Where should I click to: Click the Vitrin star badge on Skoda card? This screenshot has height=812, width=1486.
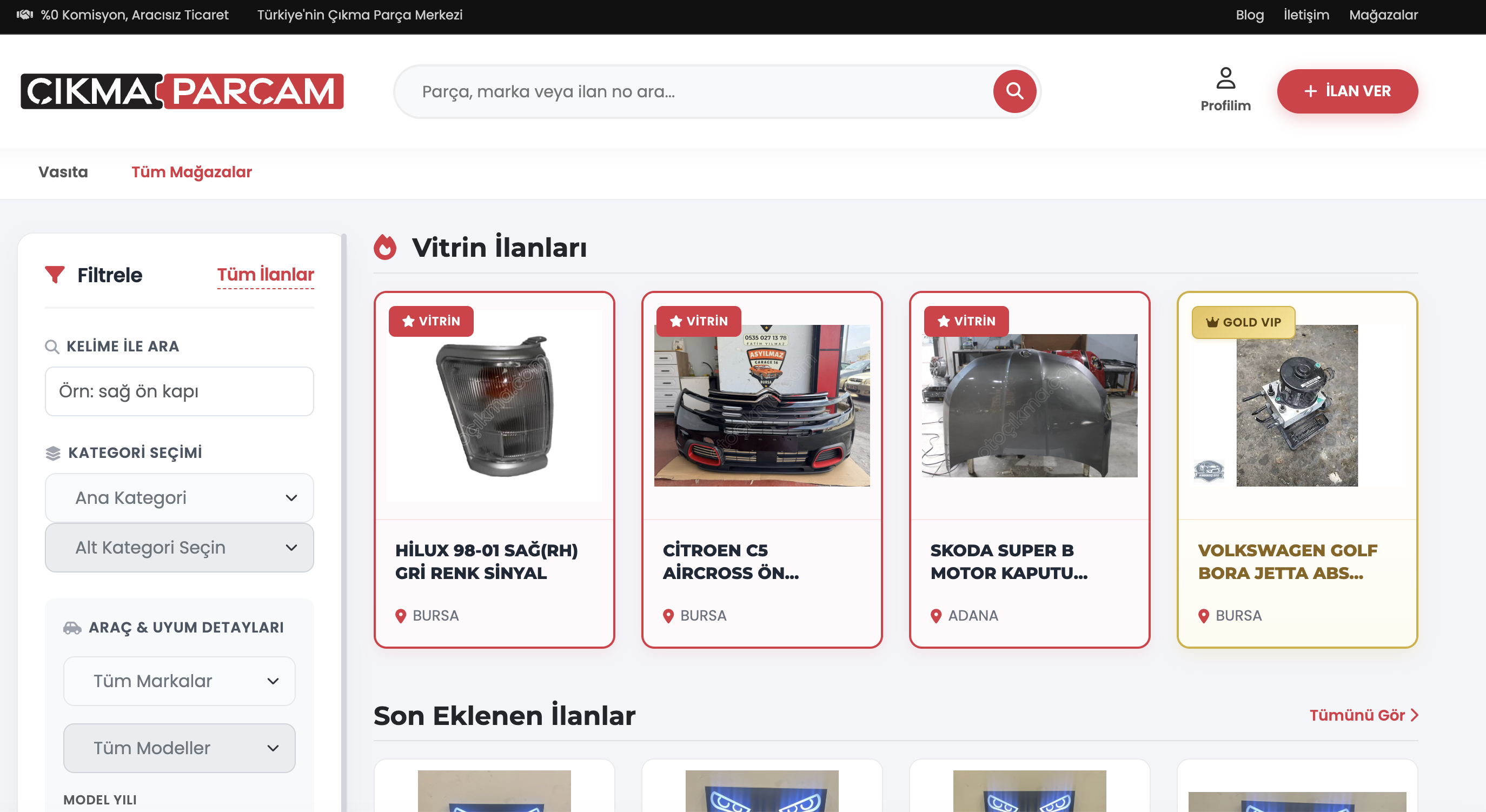pos(966,321)
